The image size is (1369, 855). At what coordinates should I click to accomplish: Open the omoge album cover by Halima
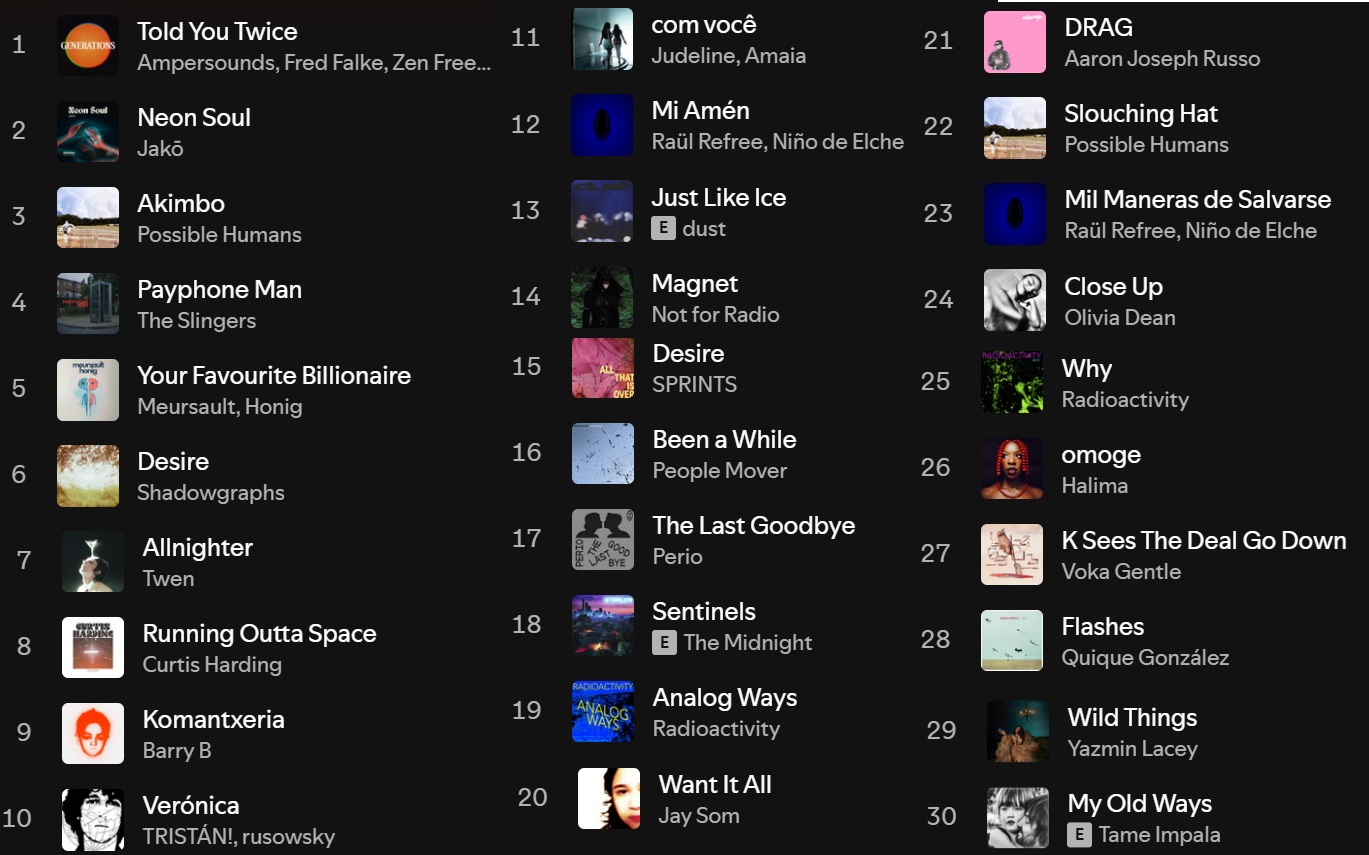pos(1012,468)
